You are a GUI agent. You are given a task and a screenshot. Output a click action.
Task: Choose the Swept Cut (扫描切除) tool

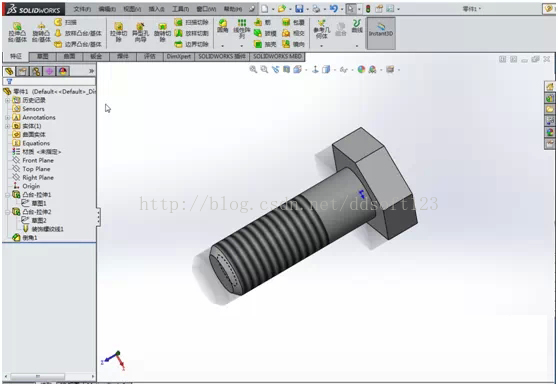click(x=191, y=22)
